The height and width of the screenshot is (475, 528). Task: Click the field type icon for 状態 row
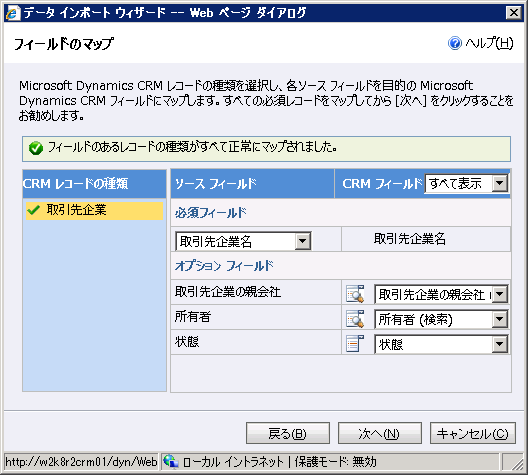[x=355, y=344]
